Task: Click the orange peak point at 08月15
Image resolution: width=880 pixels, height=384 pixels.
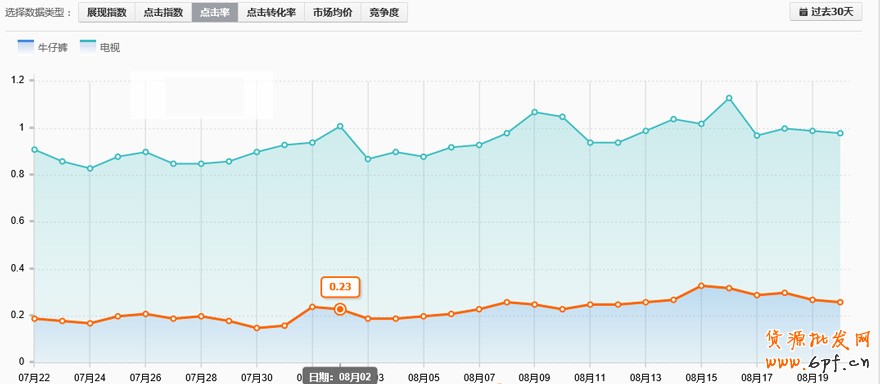Action: coord(701,286)
